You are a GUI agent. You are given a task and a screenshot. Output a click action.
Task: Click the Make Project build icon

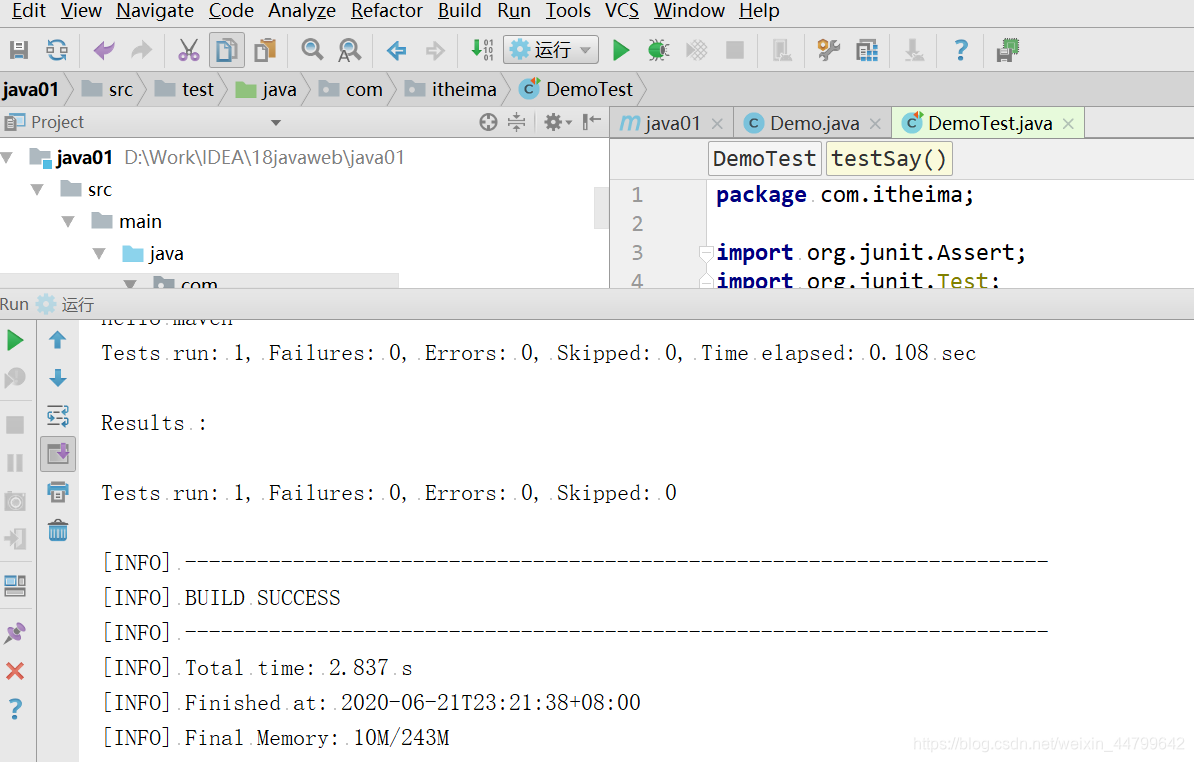tap(481, 51)
